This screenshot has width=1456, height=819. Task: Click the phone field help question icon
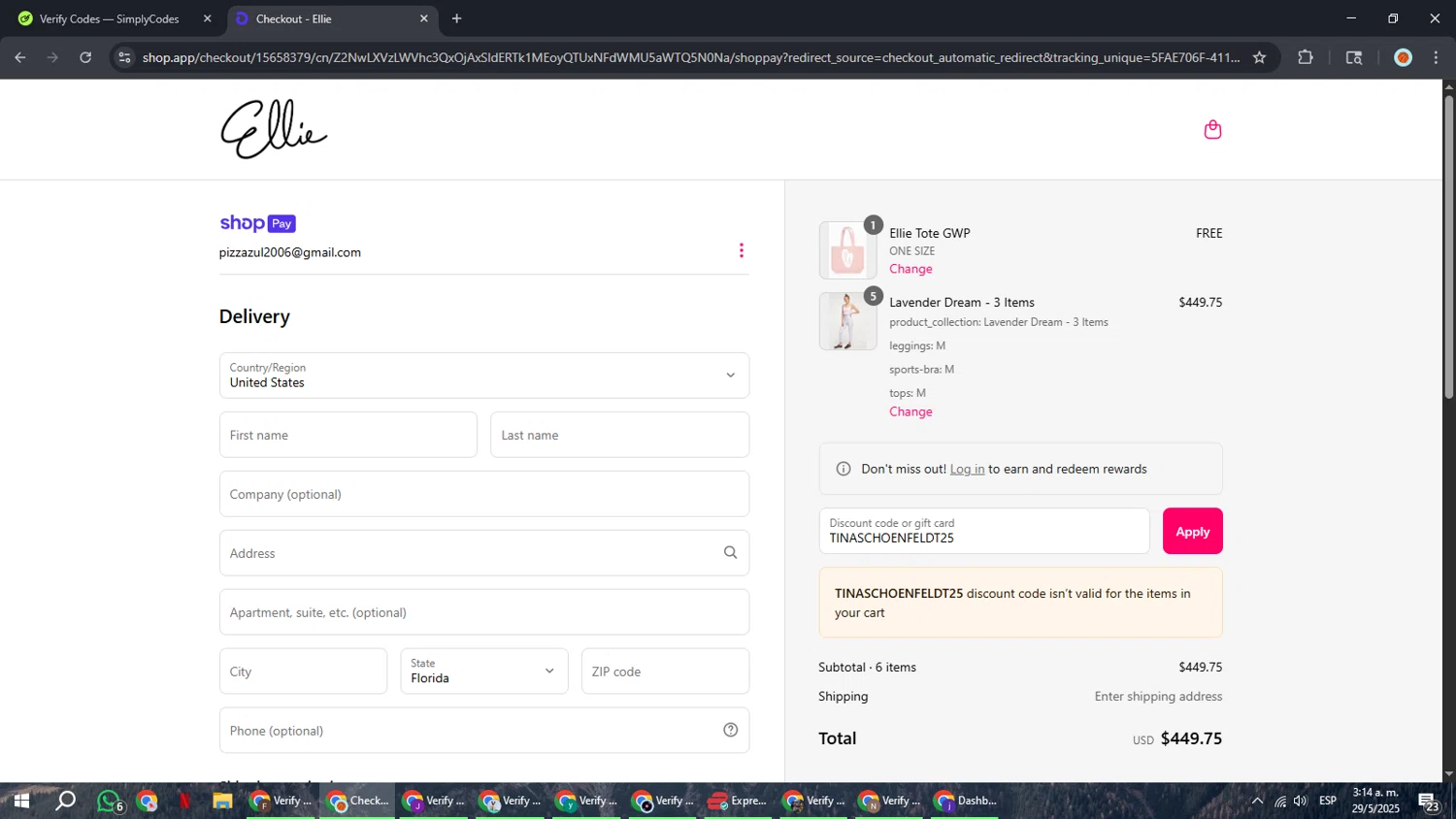tap(731, 730)
